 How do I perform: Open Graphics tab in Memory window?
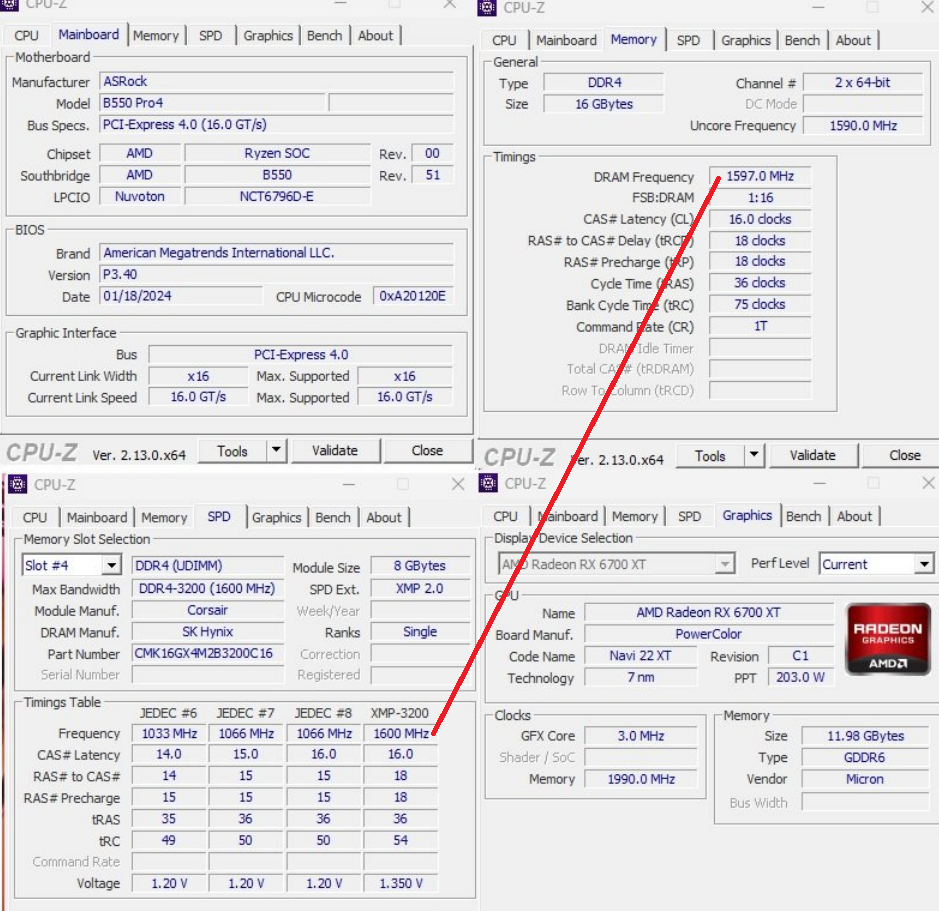(746, 40)
